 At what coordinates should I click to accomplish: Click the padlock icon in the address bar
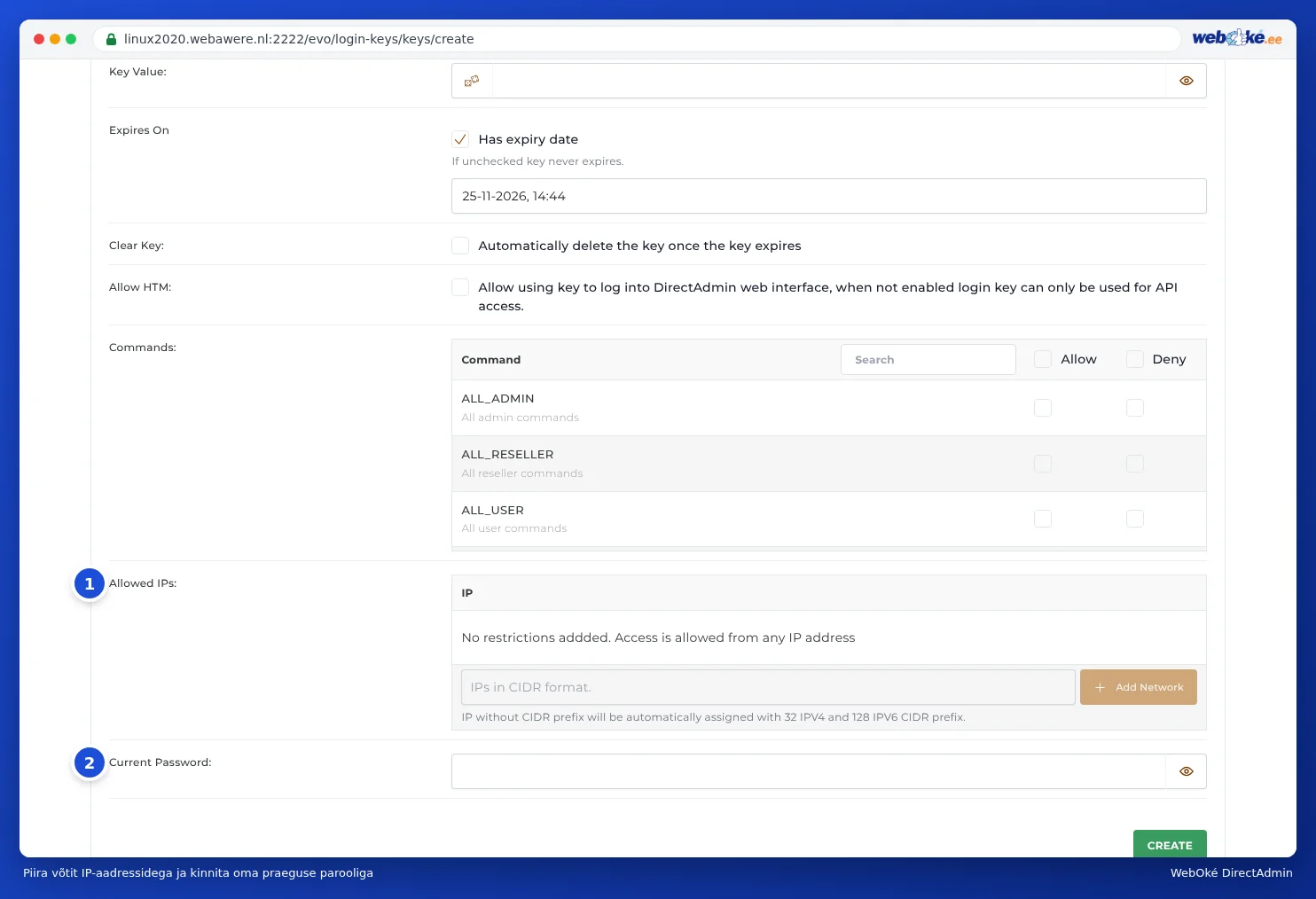tap(111, 39)
